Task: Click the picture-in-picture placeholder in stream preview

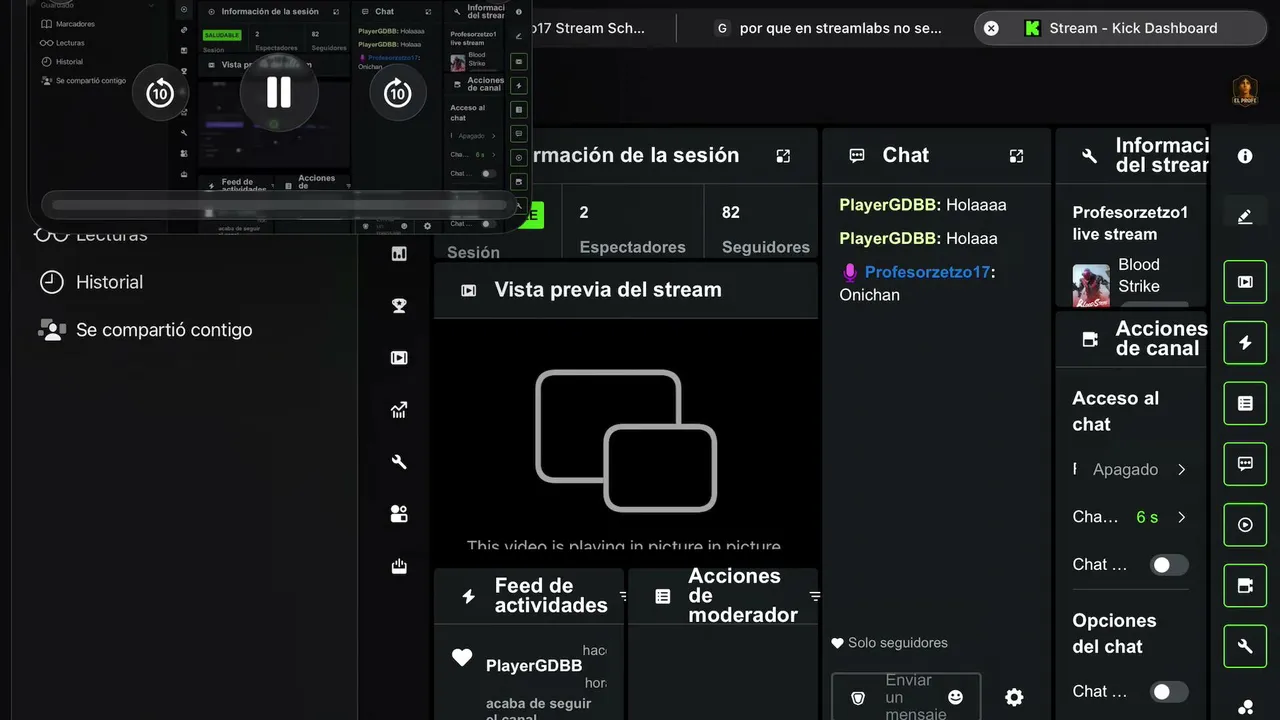Action: 626,440
